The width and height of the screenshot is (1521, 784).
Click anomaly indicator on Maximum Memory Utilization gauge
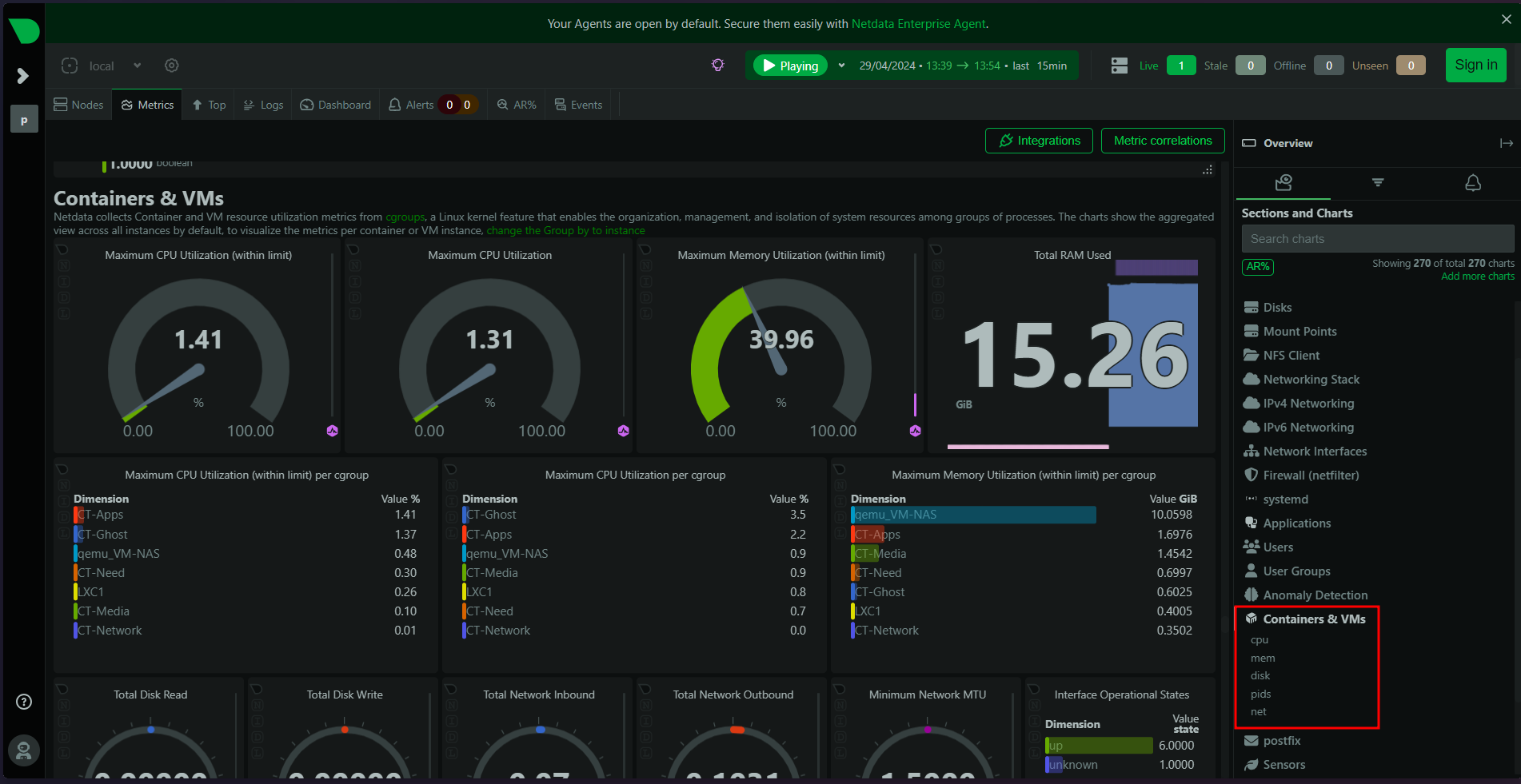coord(916,431)
